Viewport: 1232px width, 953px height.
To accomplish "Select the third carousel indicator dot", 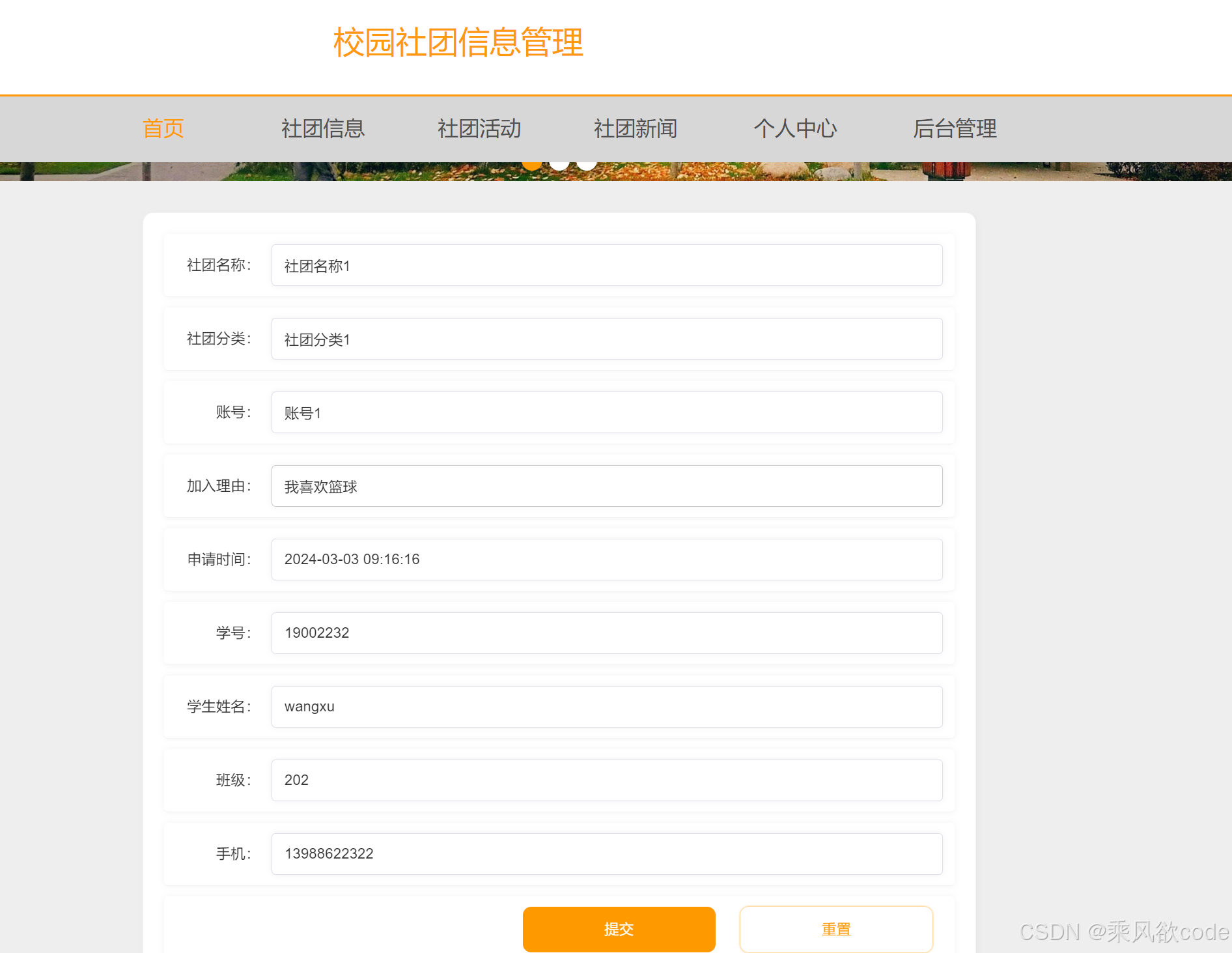I will 586,163.
